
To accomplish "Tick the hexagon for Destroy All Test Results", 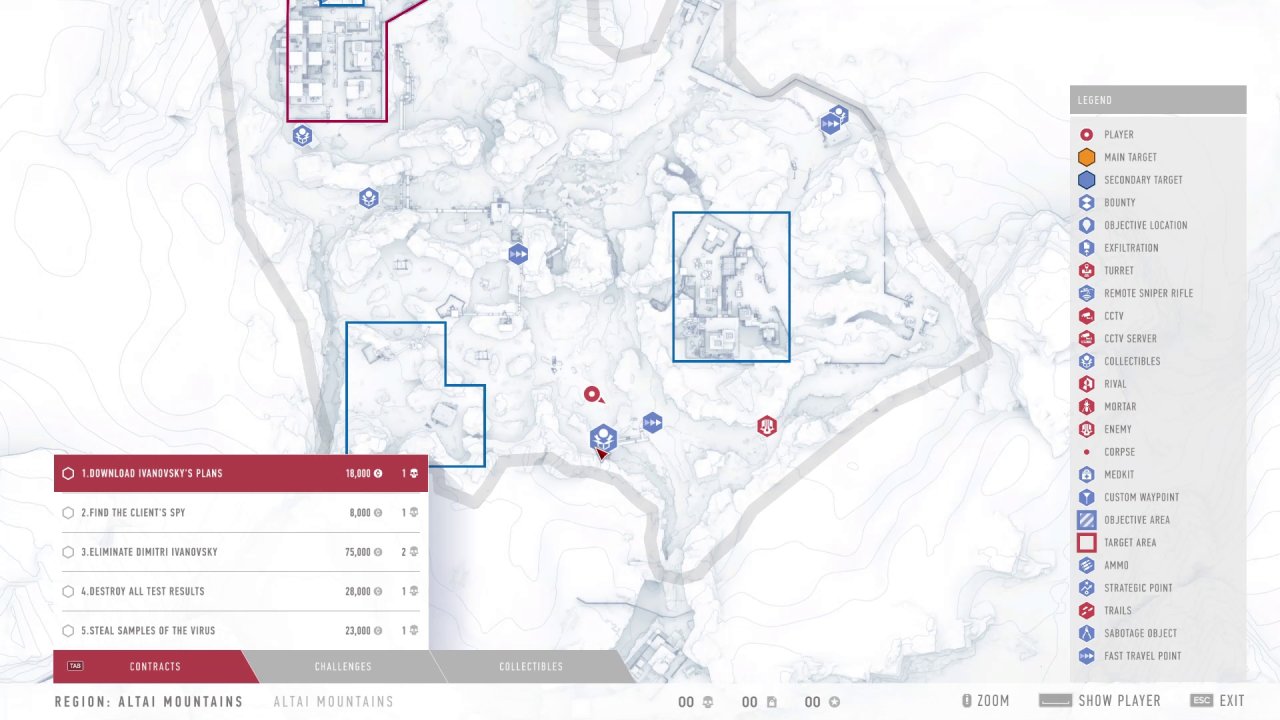I will pyautogui.click(x=68, y=591).
